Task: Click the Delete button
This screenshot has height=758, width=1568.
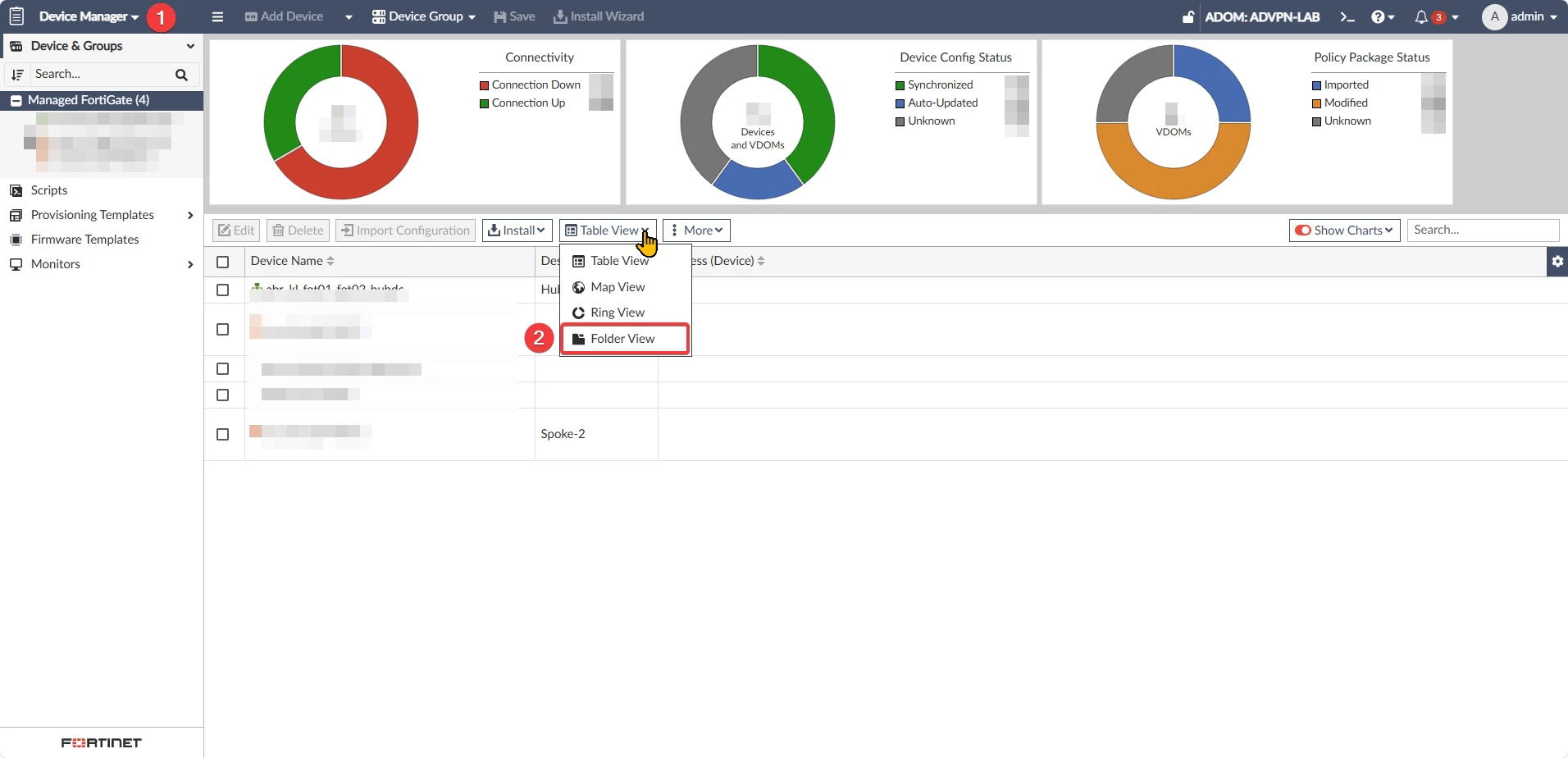Action: (x=298, y=231)
